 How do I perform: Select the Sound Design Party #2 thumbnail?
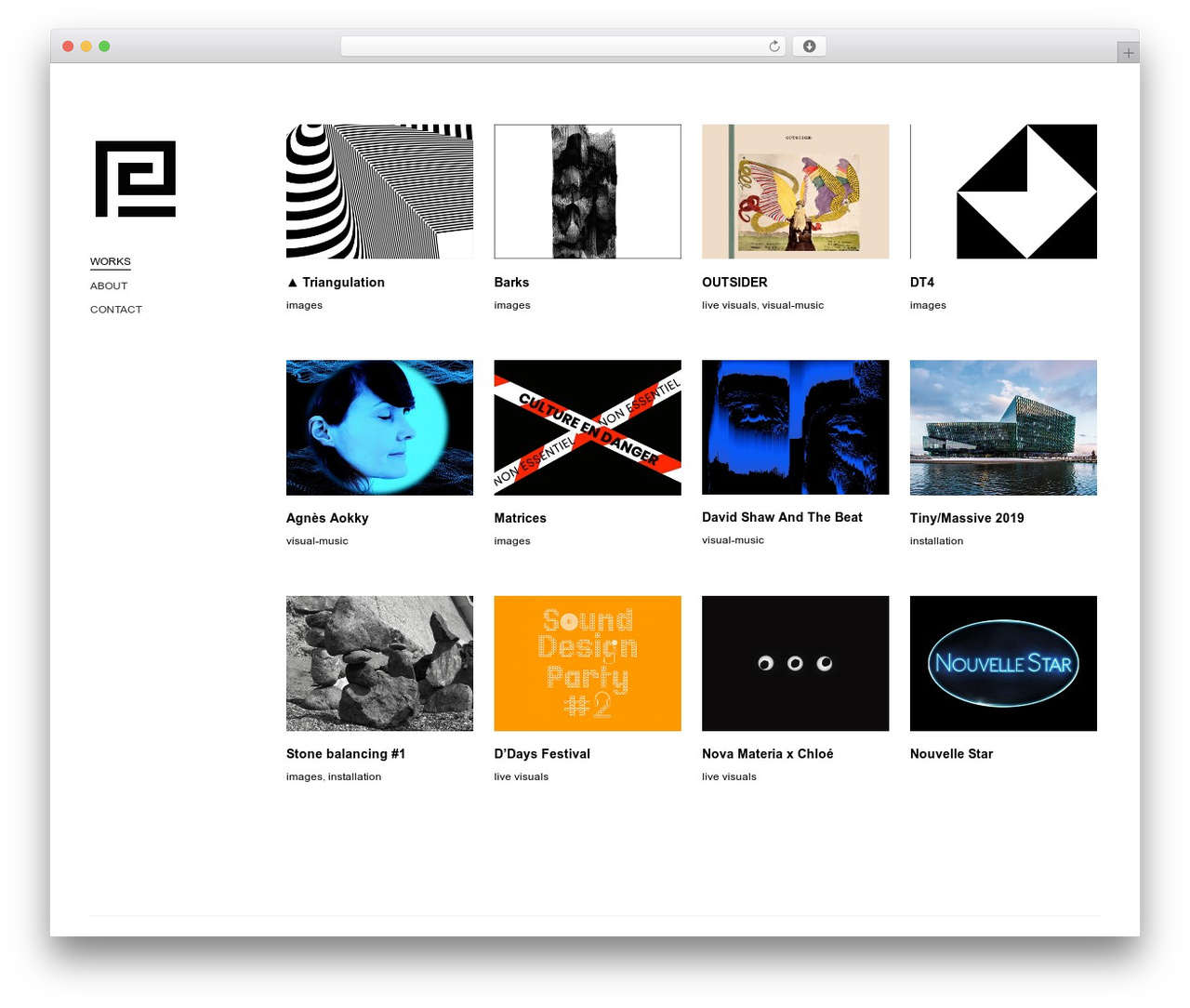coord(588,663)
